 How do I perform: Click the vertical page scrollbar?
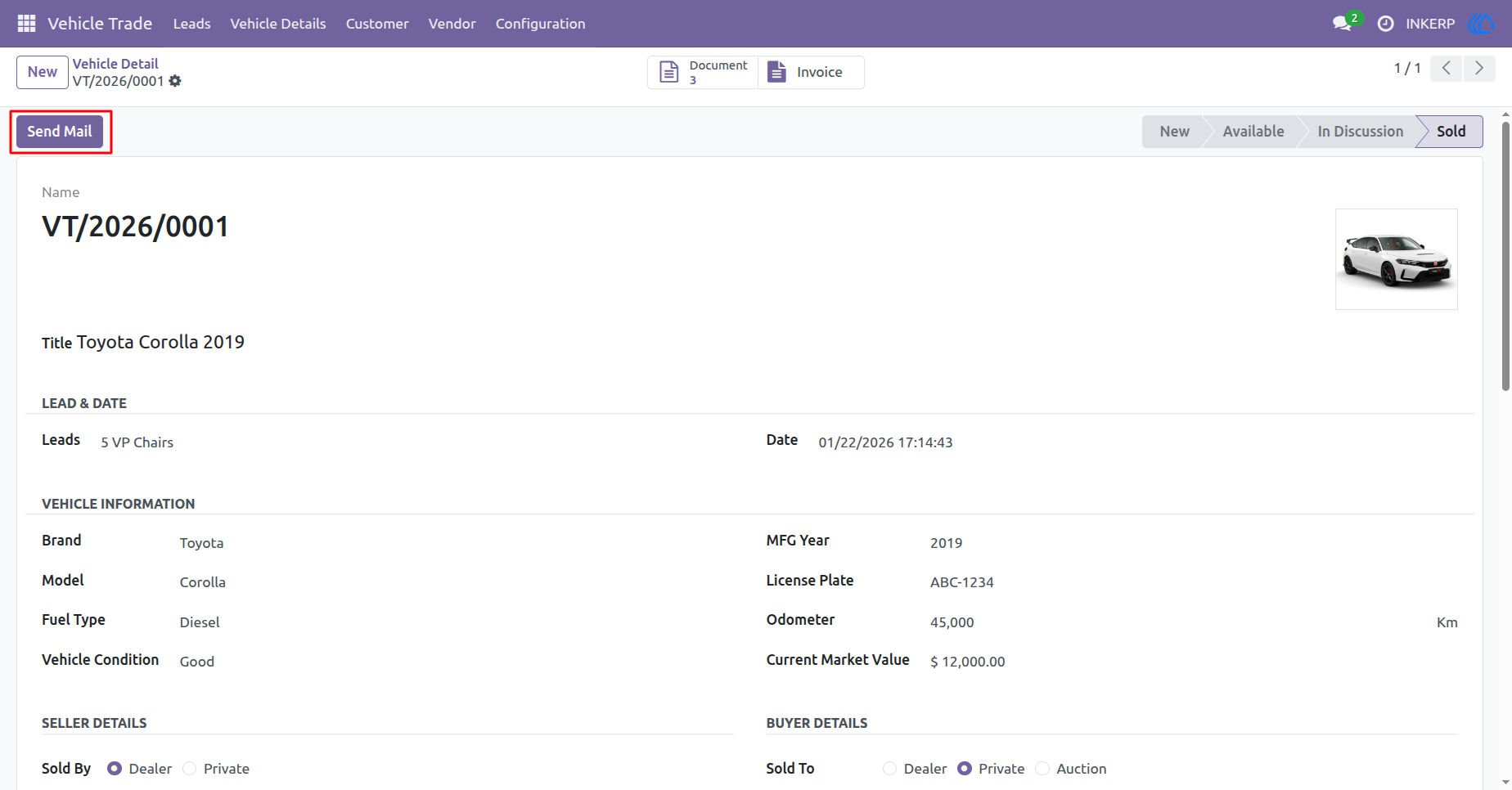coord(1505,256)
